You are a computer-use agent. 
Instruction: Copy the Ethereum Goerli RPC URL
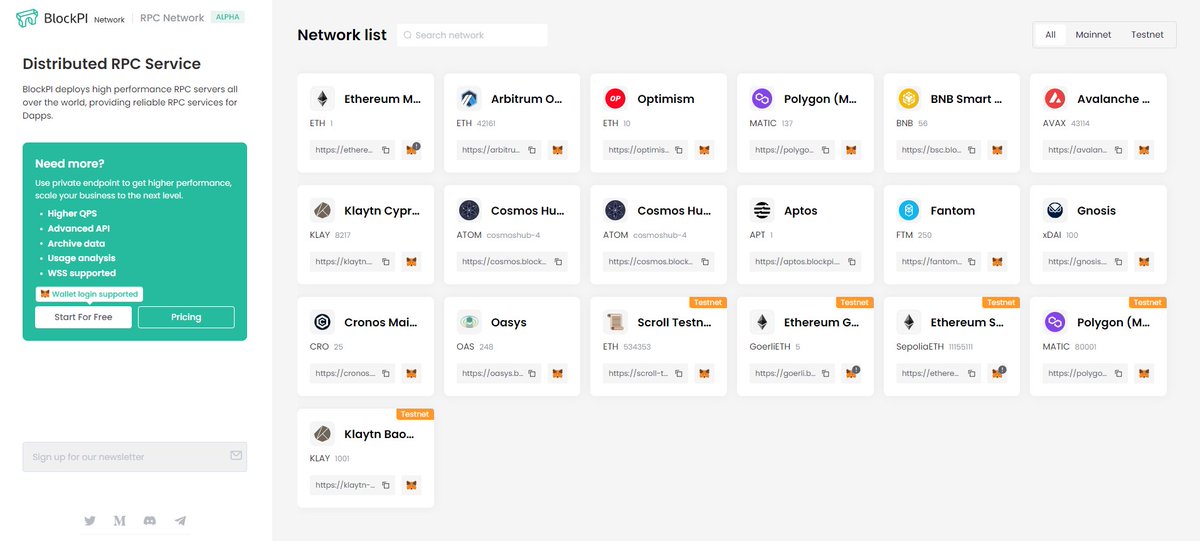(x=825, y=373)
